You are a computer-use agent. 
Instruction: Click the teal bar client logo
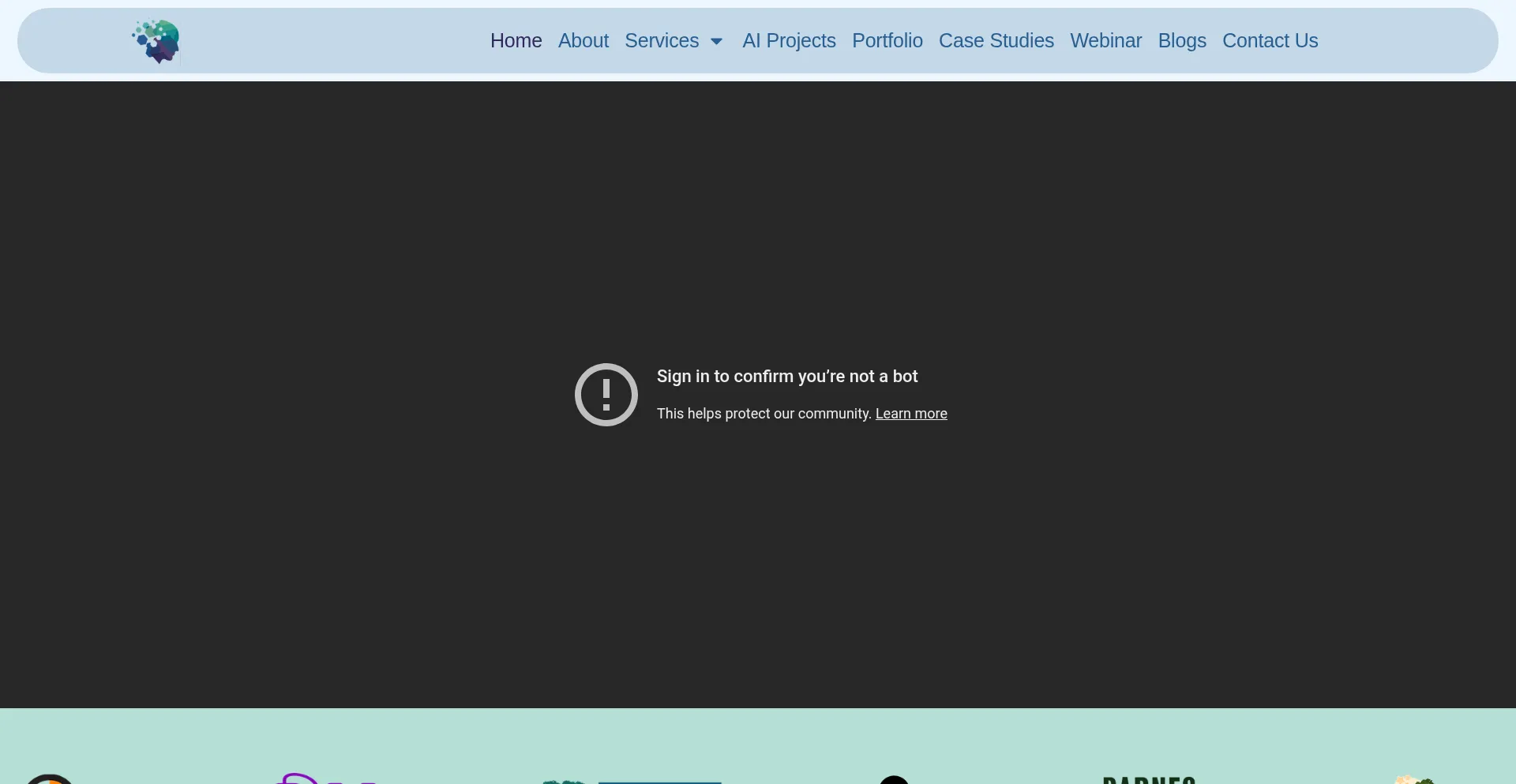(x=632, y=781)
